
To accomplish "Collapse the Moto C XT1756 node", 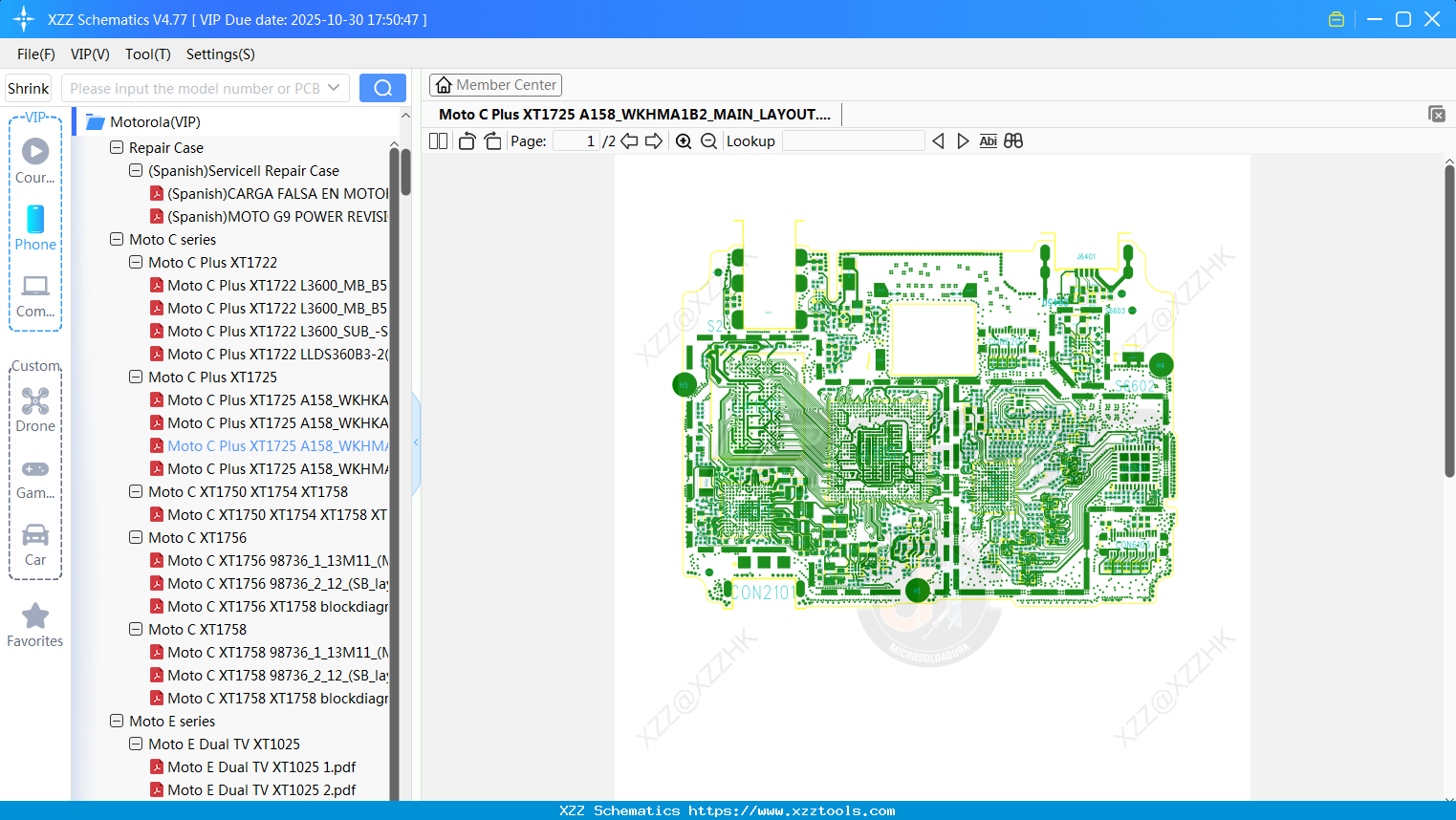I will tap(136, 538).
